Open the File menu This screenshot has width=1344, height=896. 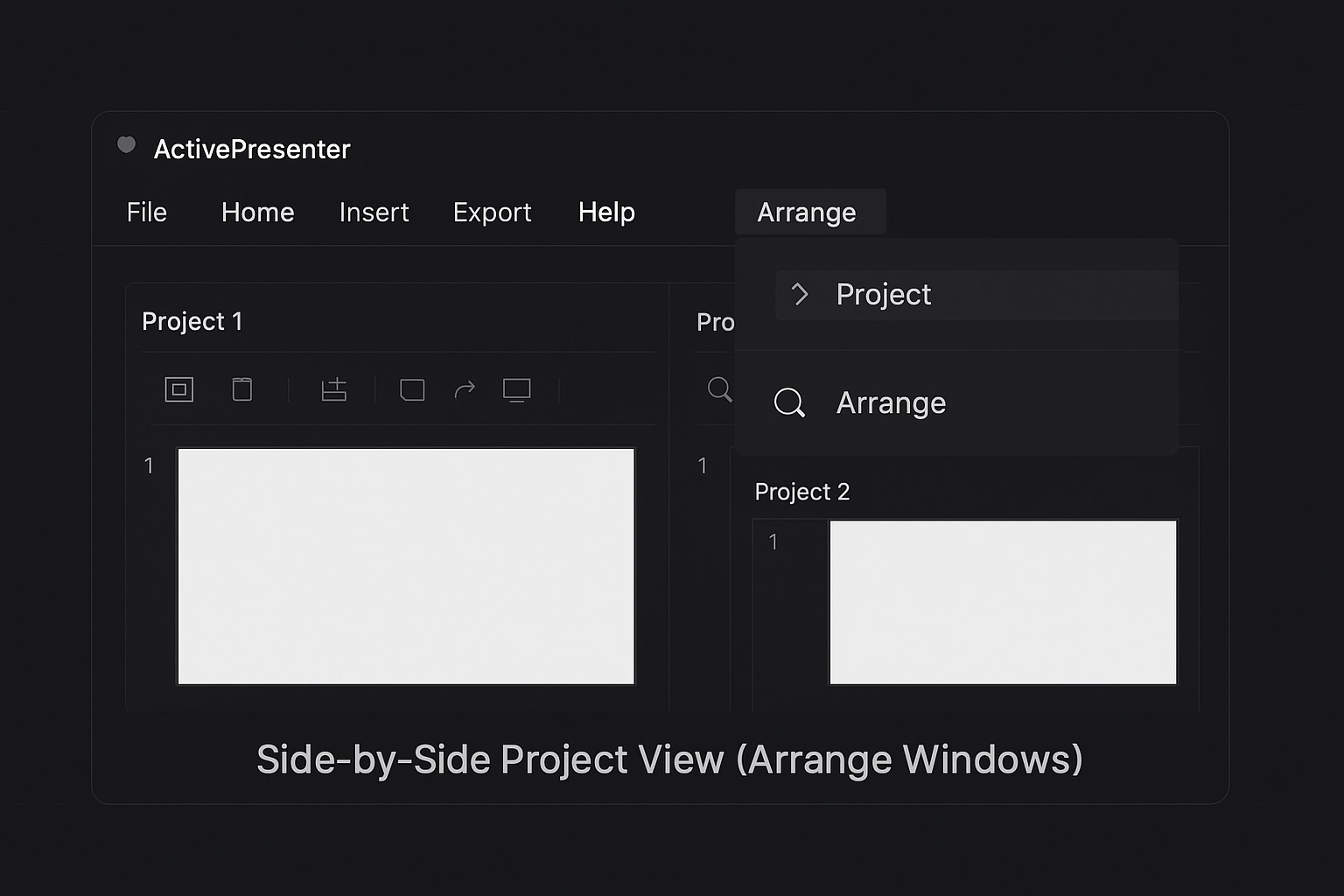146,213
